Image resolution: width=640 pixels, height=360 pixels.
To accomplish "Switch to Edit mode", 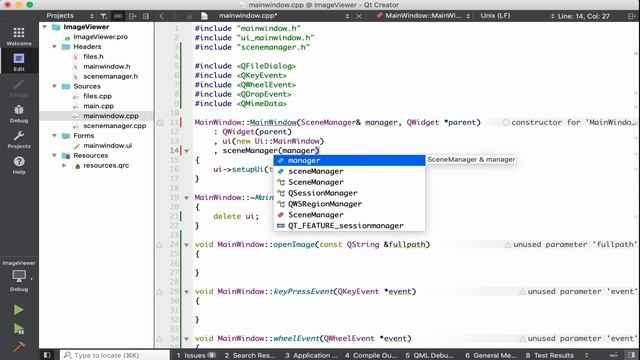I will [x=19, y=62].
